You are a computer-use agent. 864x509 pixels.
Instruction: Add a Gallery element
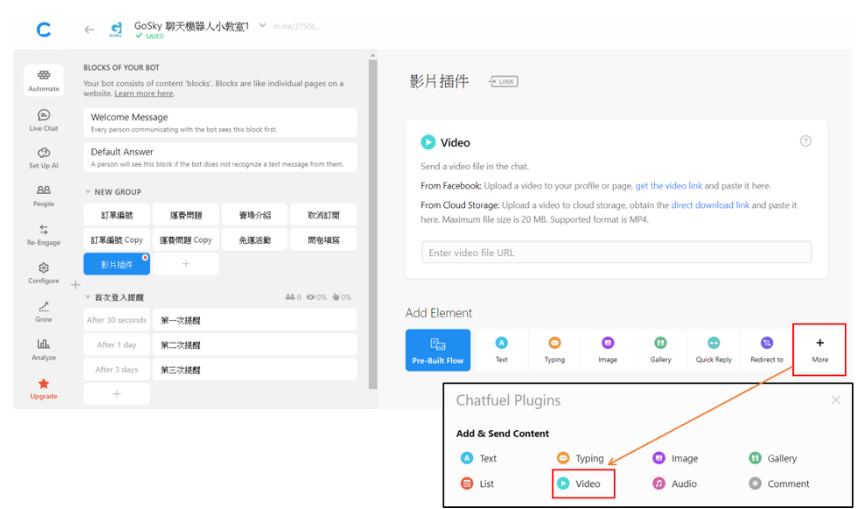tap(660, 350)
